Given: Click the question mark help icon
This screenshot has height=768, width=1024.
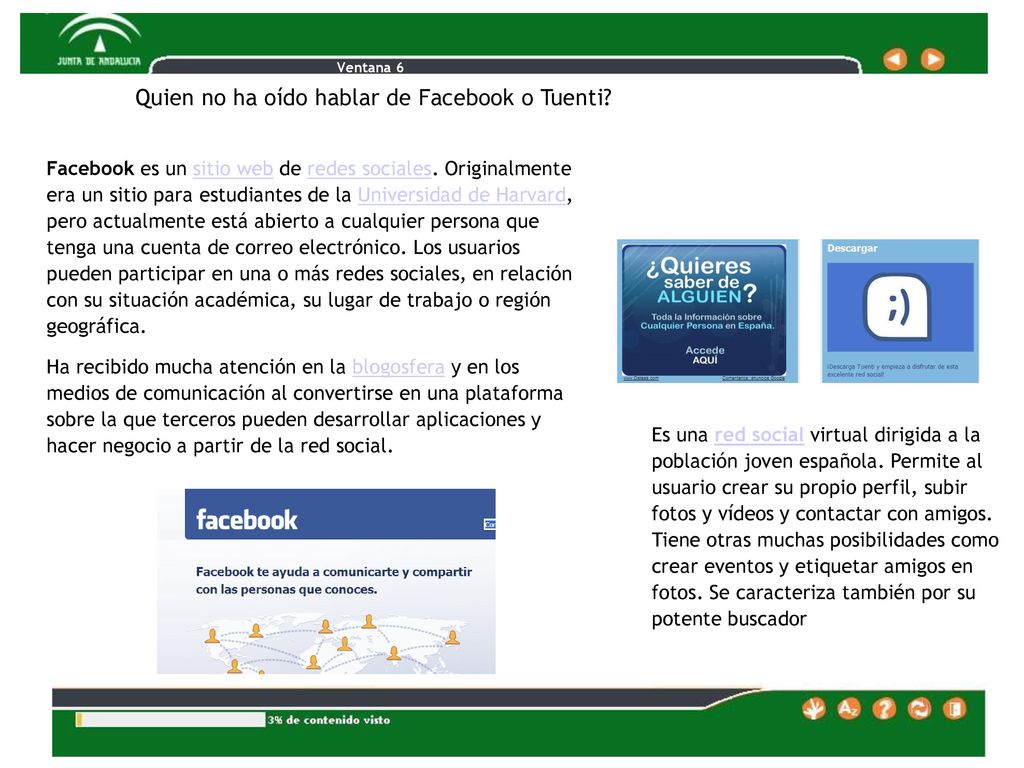Looking at the screenshot, I should 884,709.
